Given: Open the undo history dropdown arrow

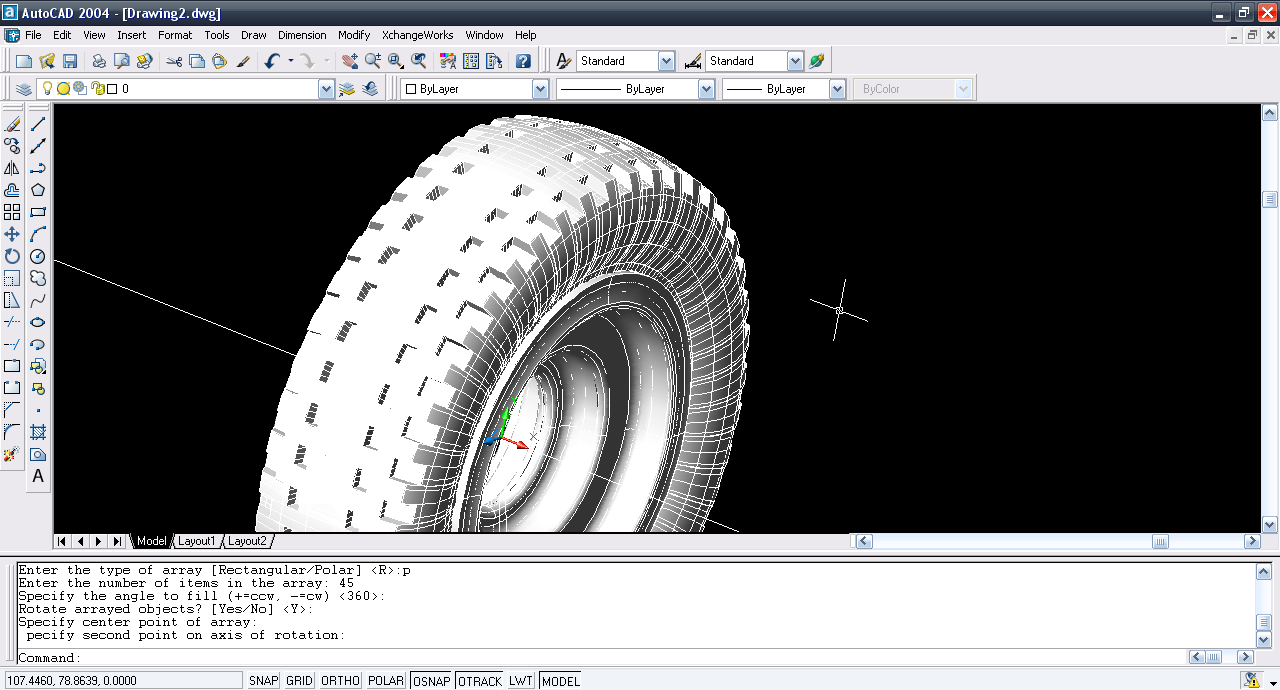Looking at the screenshot, I should [x=291, y=61].
